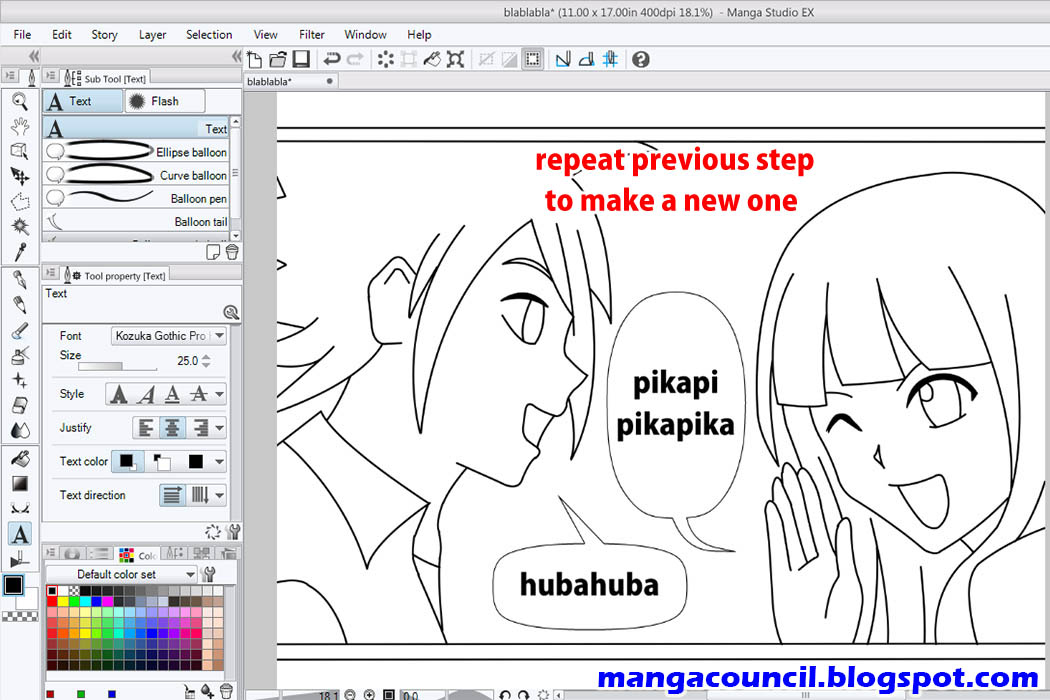
Task: Open the Filter menu
Action: (x=311, y=34)
